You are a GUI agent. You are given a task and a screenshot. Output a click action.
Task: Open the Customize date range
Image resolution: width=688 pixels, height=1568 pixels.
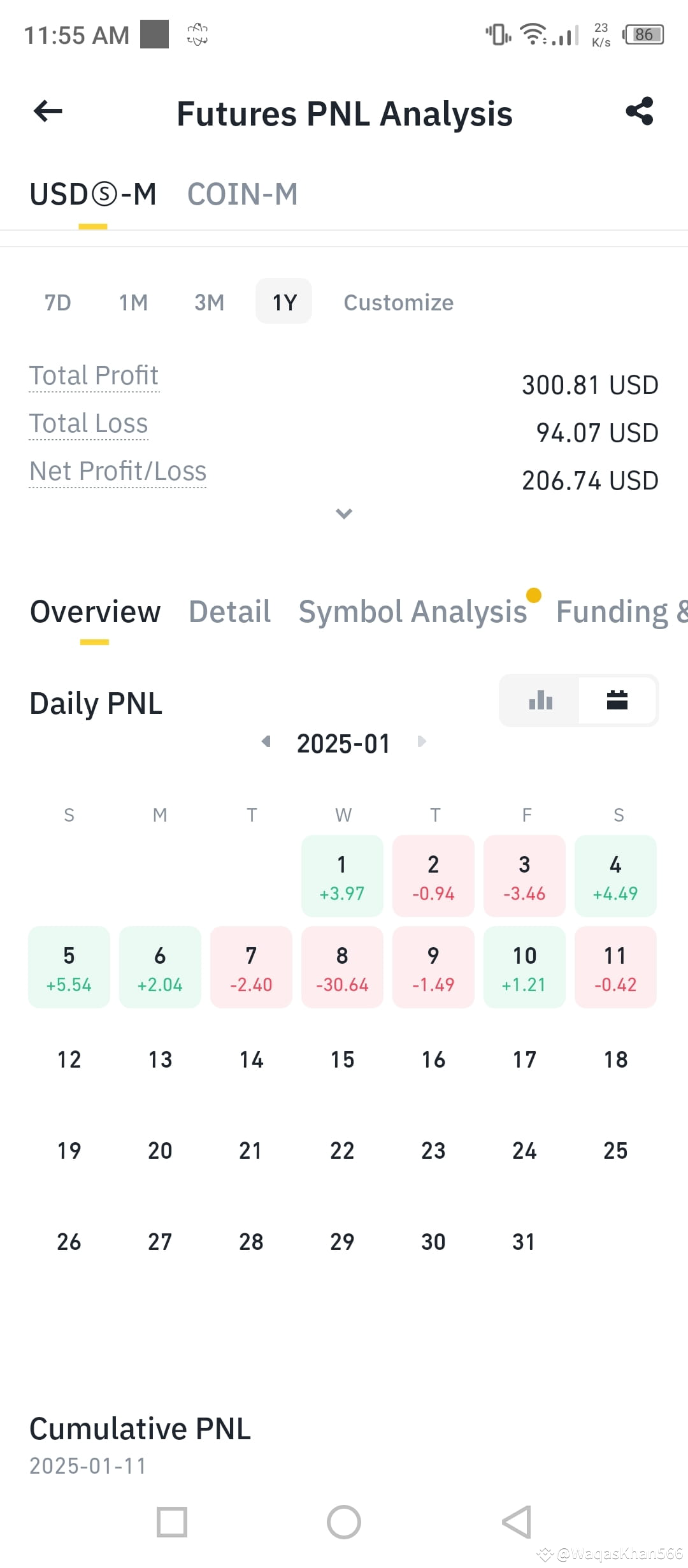399,302
